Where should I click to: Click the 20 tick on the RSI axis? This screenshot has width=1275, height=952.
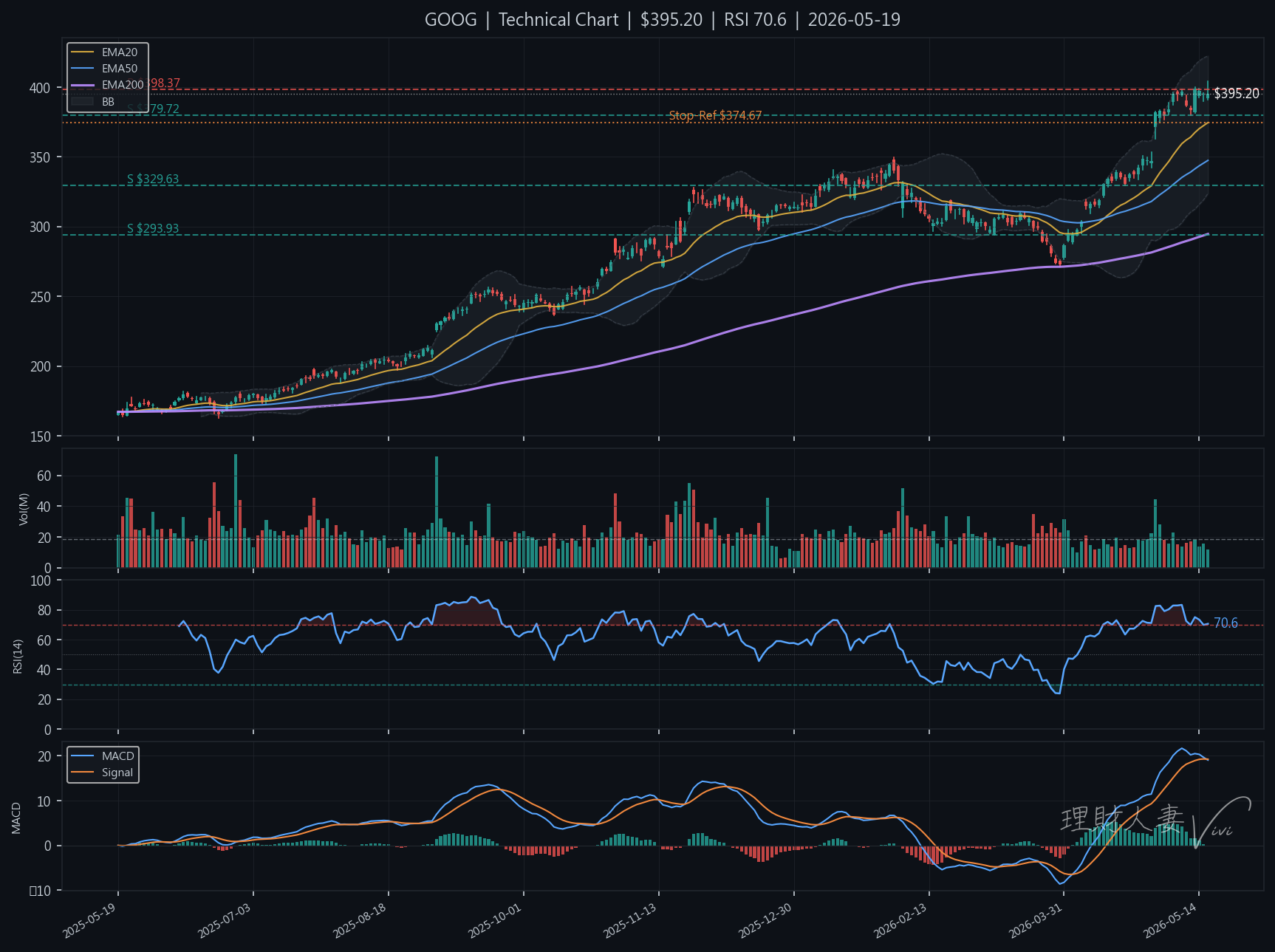tap(44, 699)
